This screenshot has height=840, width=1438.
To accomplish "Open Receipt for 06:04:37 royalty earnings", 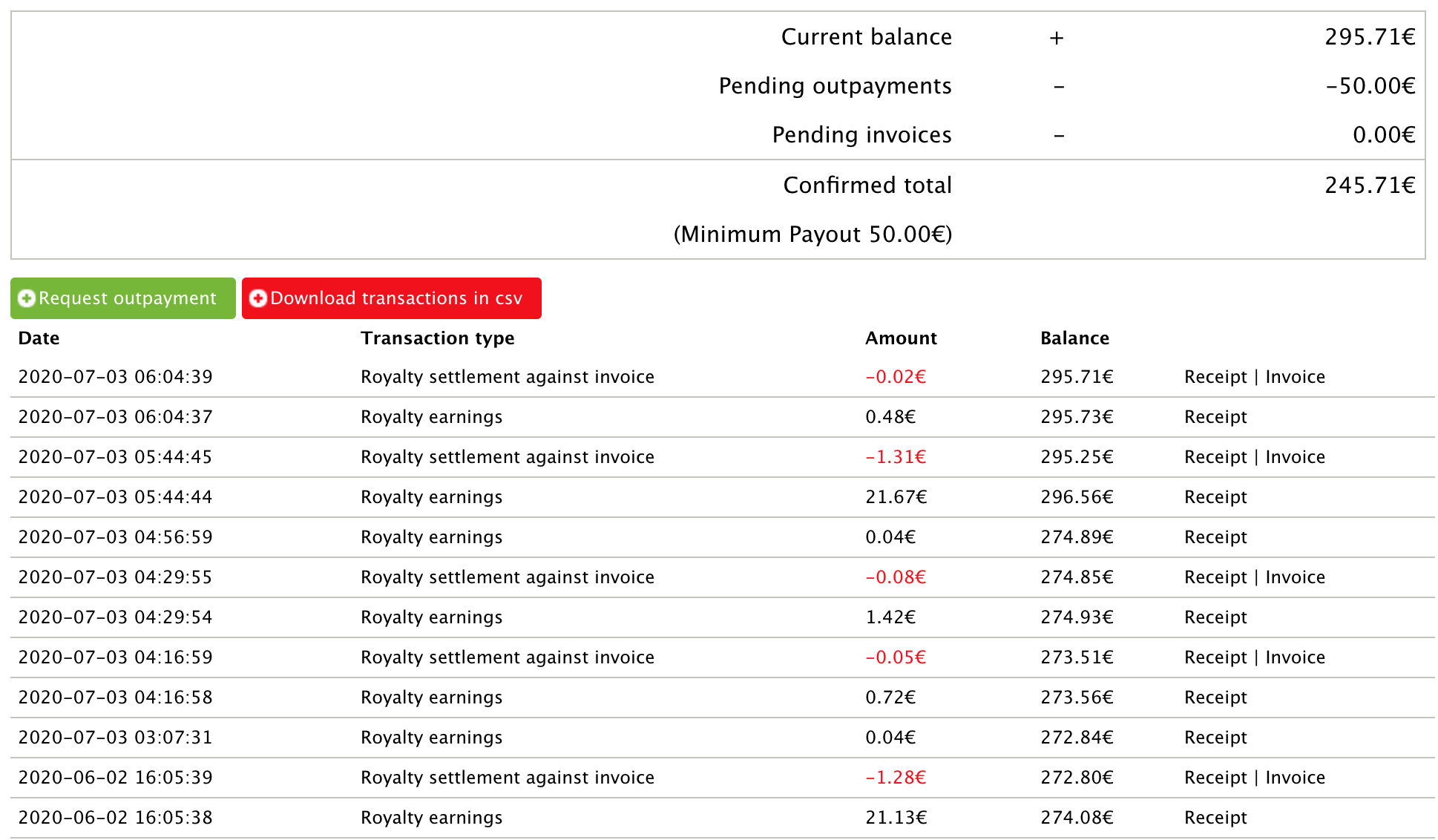I will (x=1215, y=417).
